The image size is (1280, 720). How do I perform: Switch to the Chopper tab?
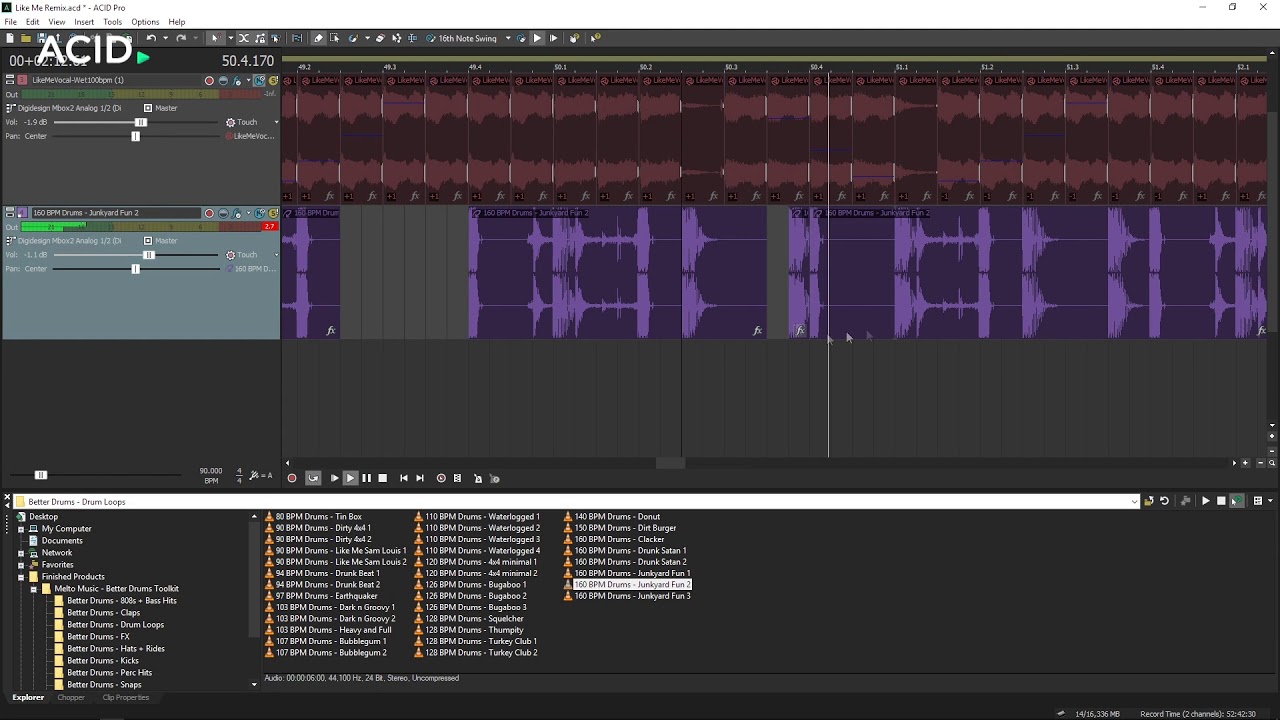tap(71, 697)
